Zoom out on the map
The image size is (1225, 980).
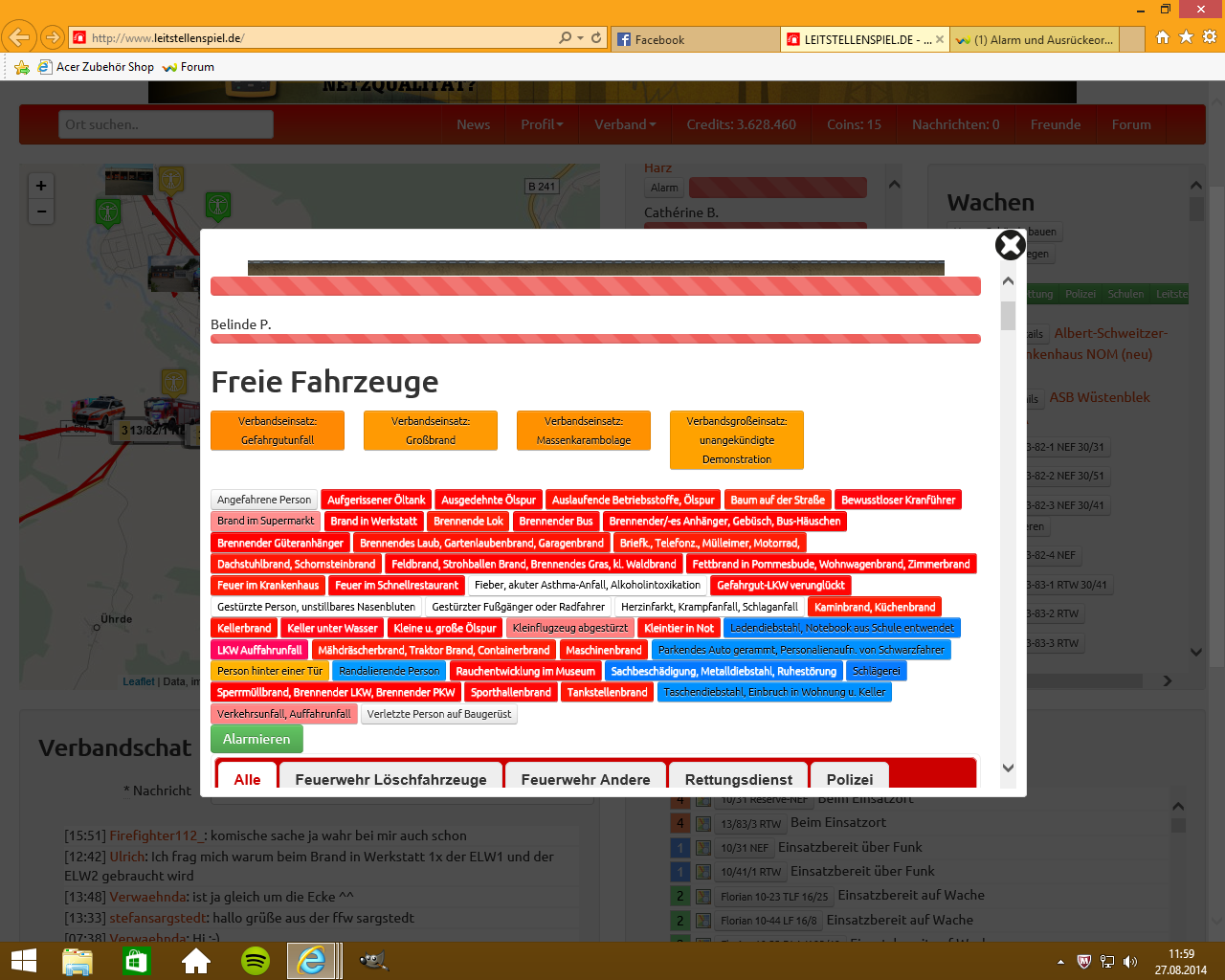coord(41,211)
